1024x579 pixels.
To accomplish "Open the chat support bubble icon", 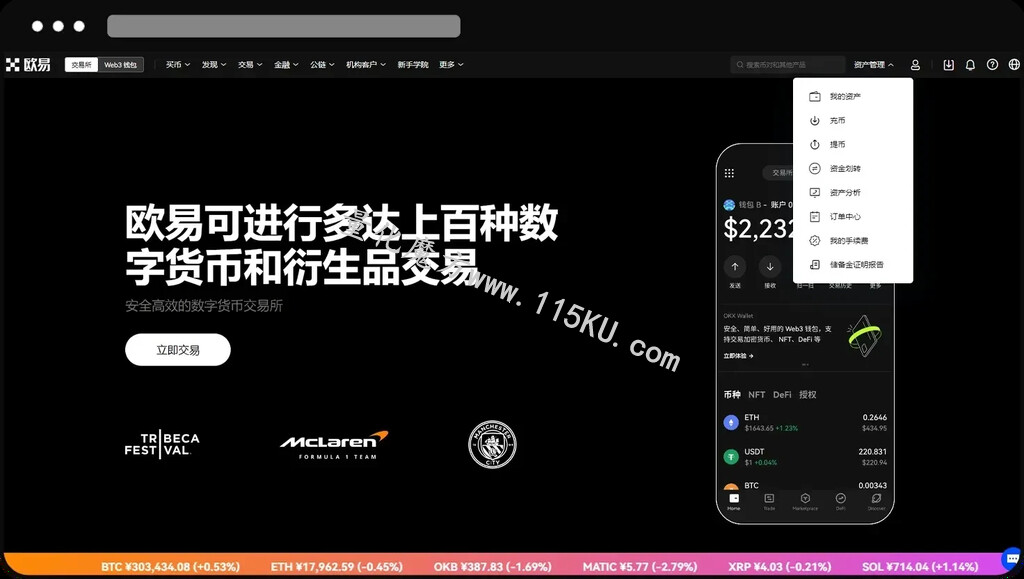I will [1012, 559].
